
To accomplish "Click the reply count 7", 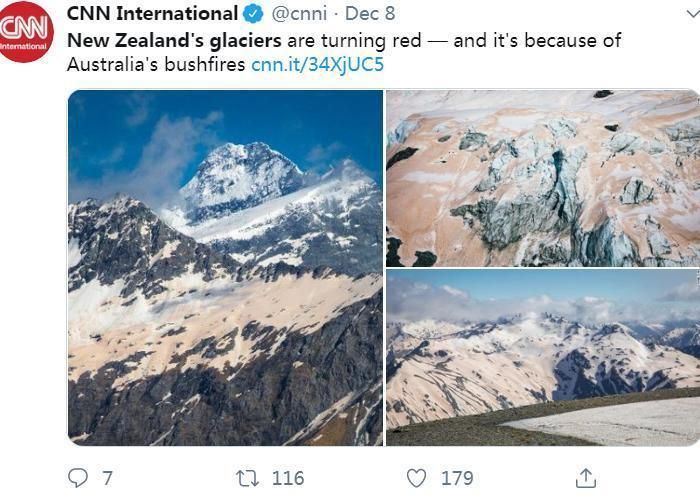I will pyautogui.click(x=107, y=478).
